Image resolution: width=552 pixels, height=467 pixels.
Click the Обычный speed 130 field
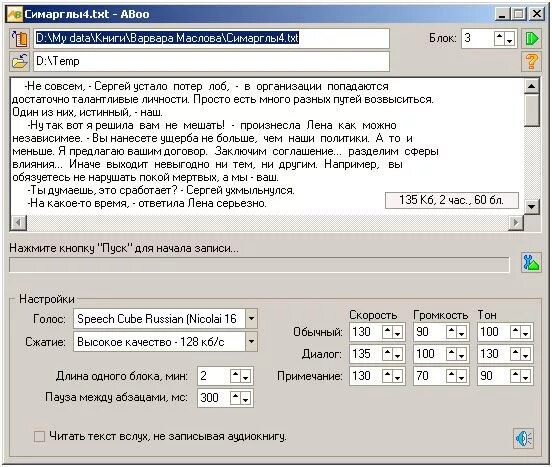[366, 332]
